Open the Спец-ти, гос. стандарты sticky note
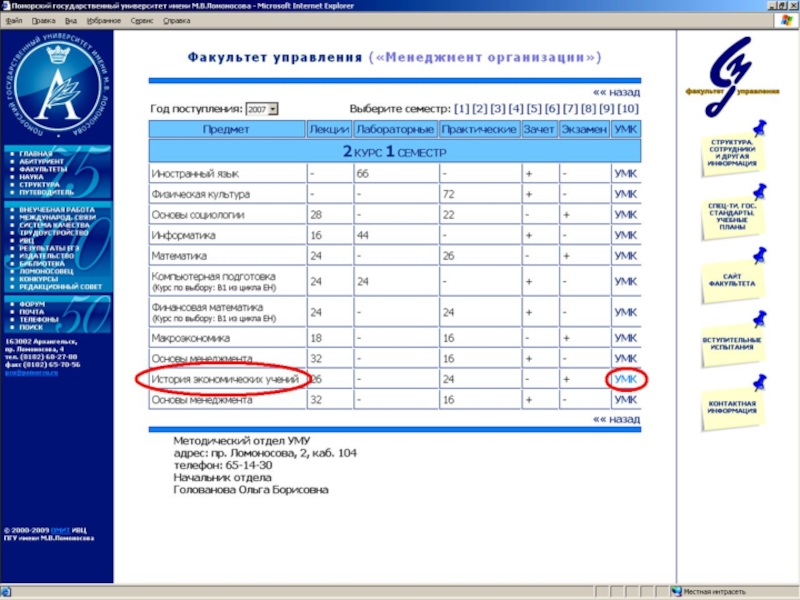800x600 pixels. point(732,216)
